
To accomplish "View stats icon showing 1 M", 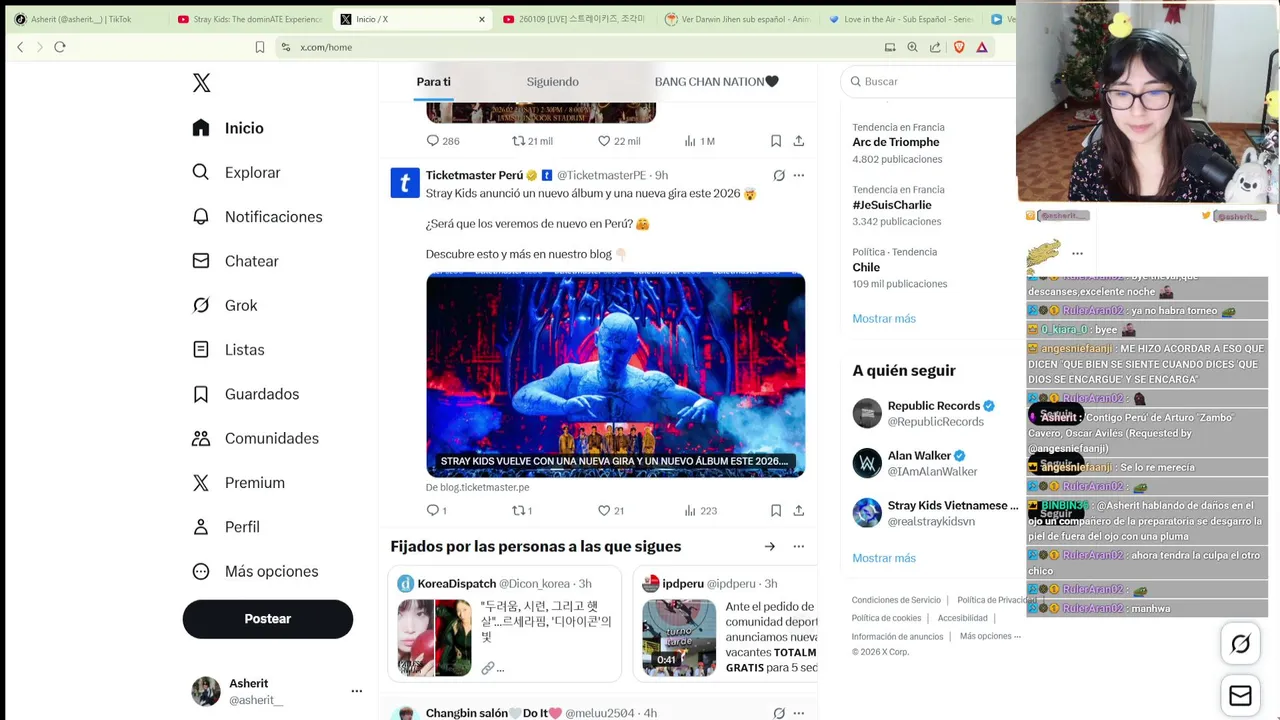I will [690, 141].
